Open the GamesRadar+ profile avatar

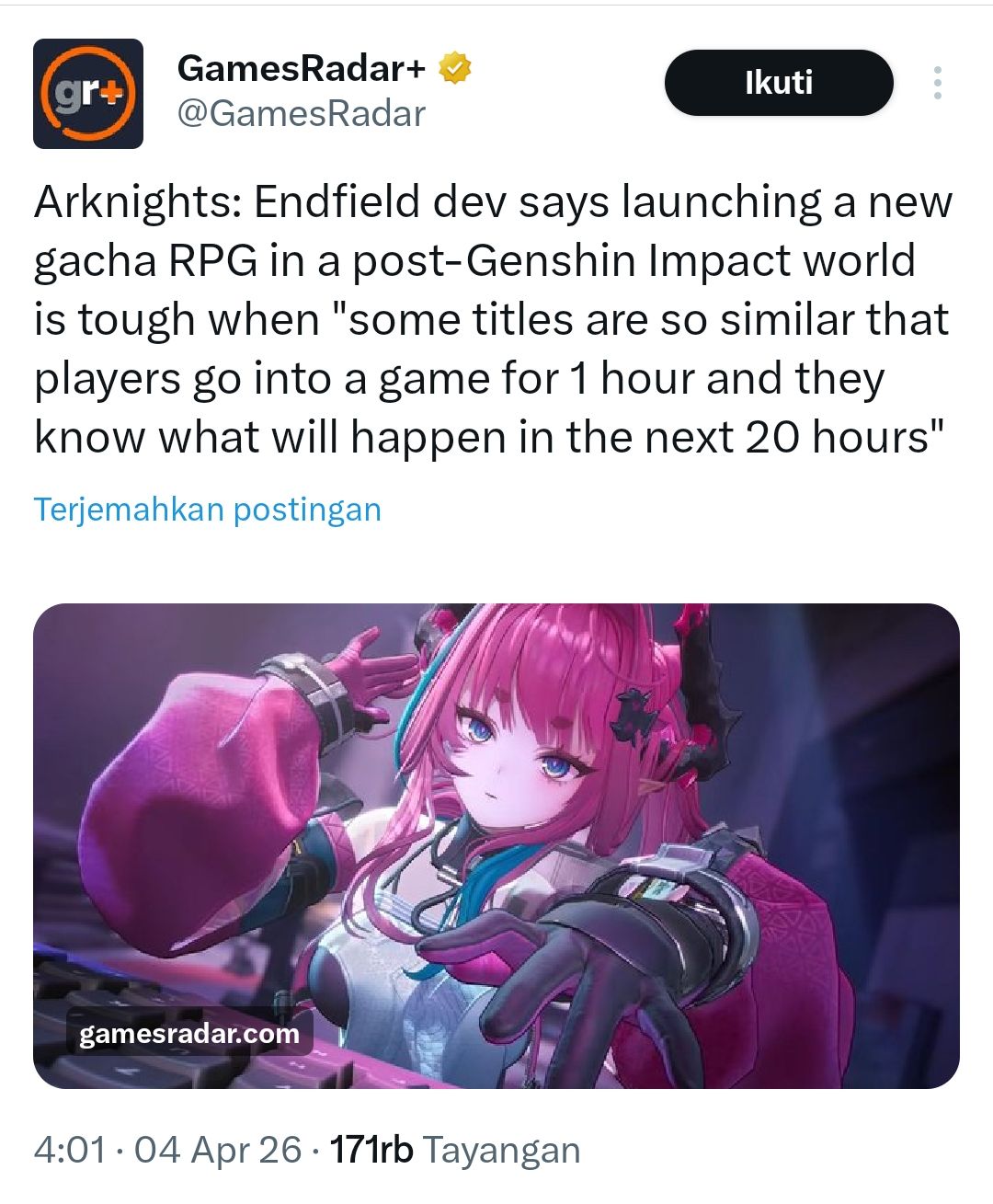88,94
